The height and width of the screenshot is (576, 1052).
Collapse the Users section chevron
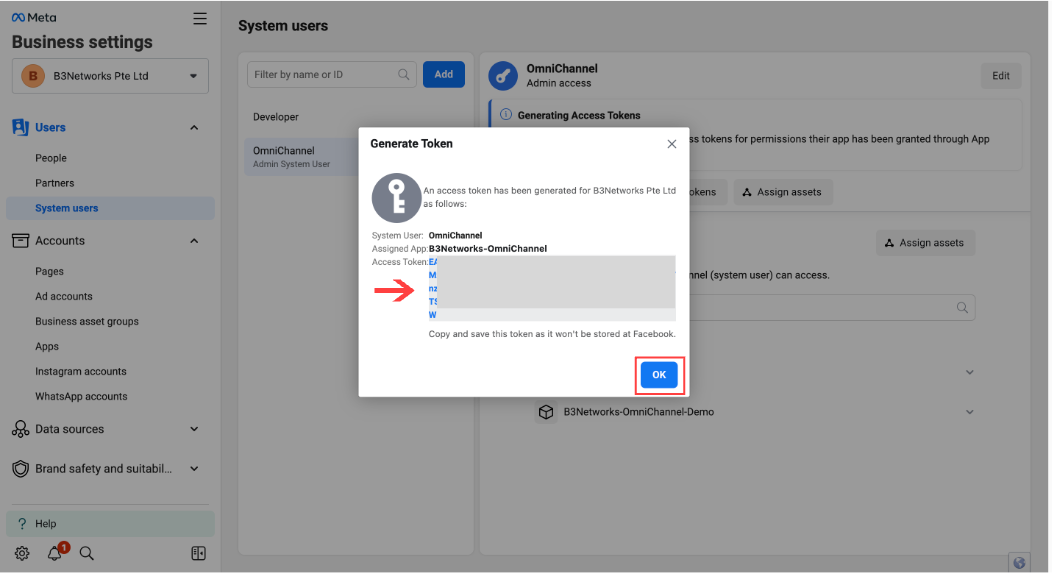pos(194,127)
